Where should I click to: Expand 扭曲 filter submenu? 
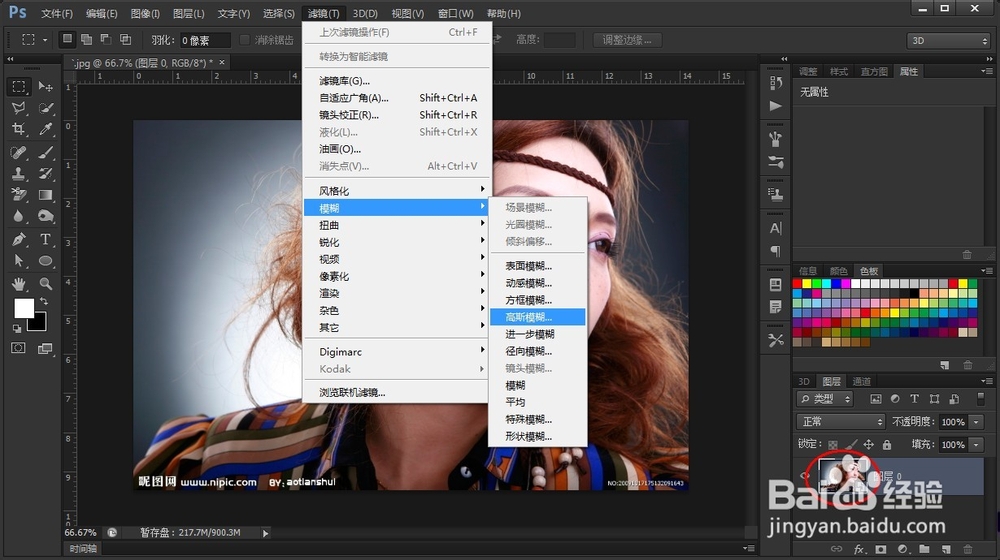397,225
